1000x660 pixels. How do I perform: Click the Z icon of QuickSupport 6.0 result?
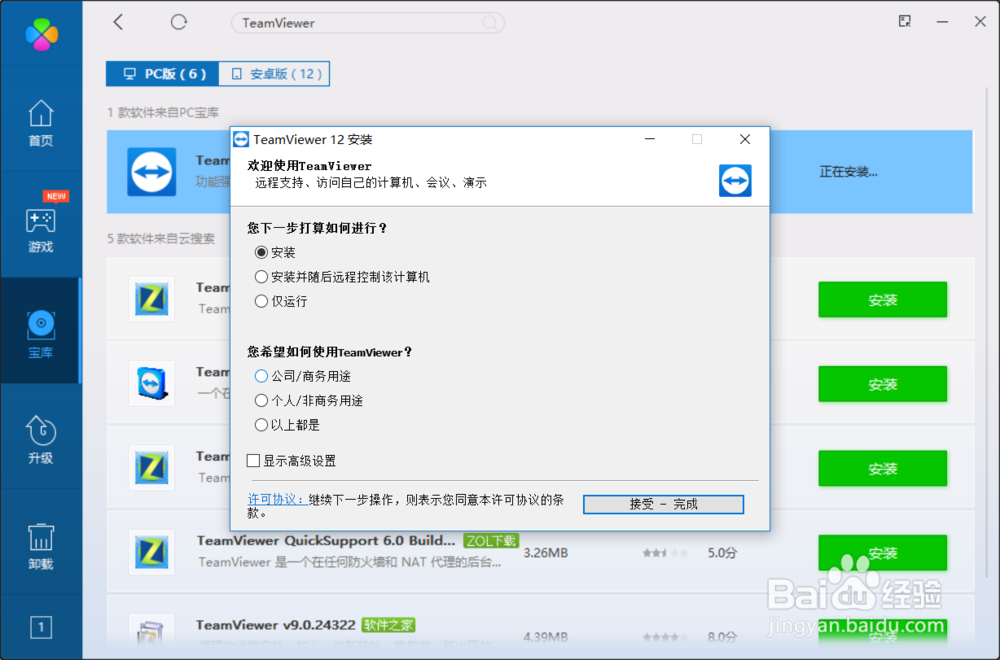point(152,552)
